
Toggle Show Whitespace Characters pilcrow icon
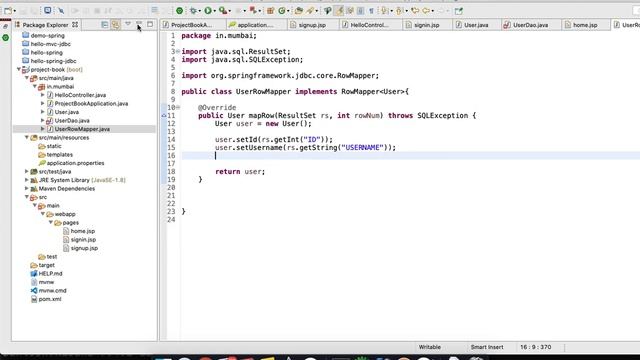pyautogui.click(x=371, y=11)
